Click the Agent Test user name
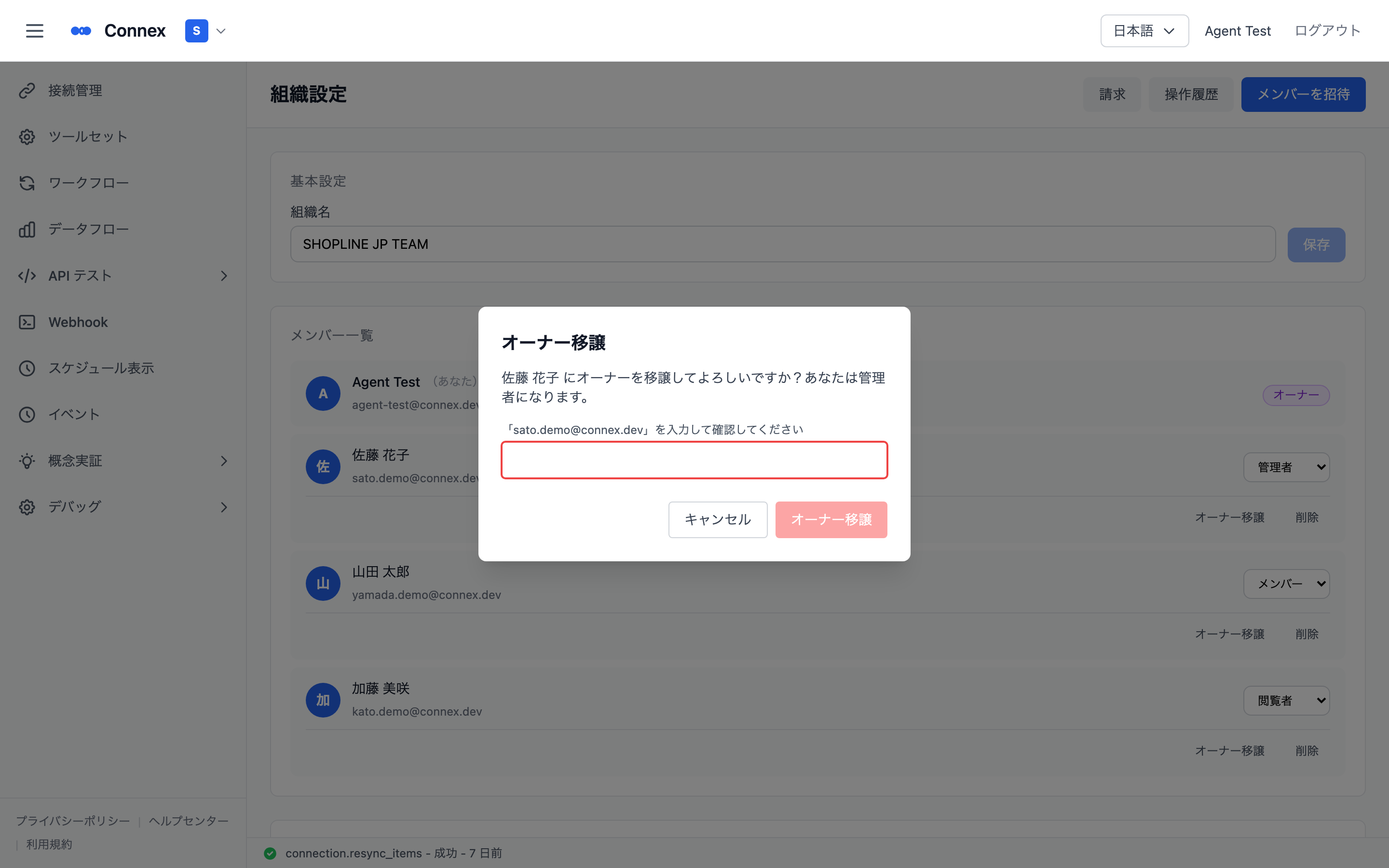This screenshot has width=1389, height=868. coord(1238,31)
